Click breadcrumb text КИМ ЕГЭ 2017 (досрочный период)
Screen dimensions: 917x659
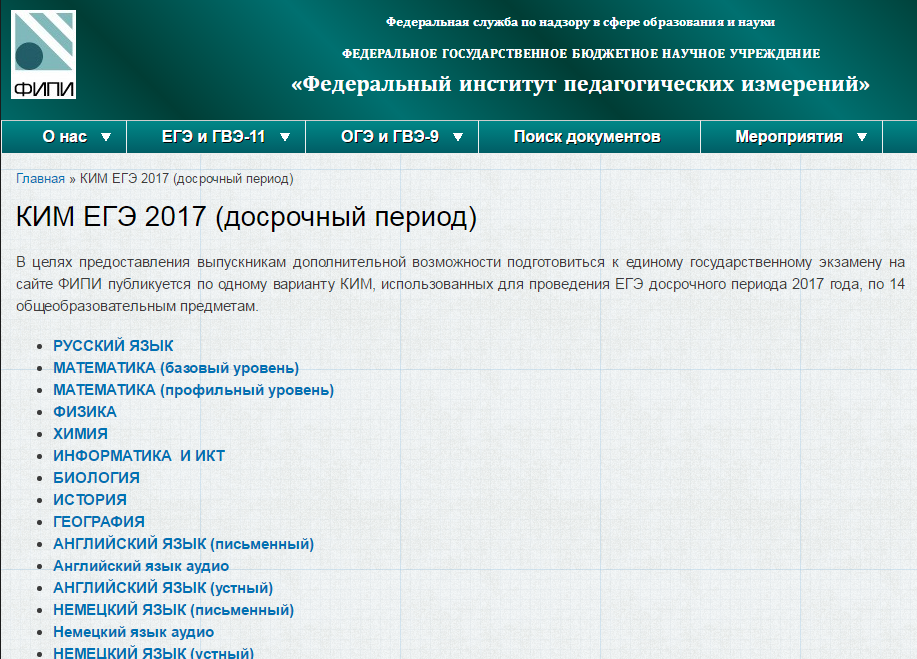pos(187,178)
